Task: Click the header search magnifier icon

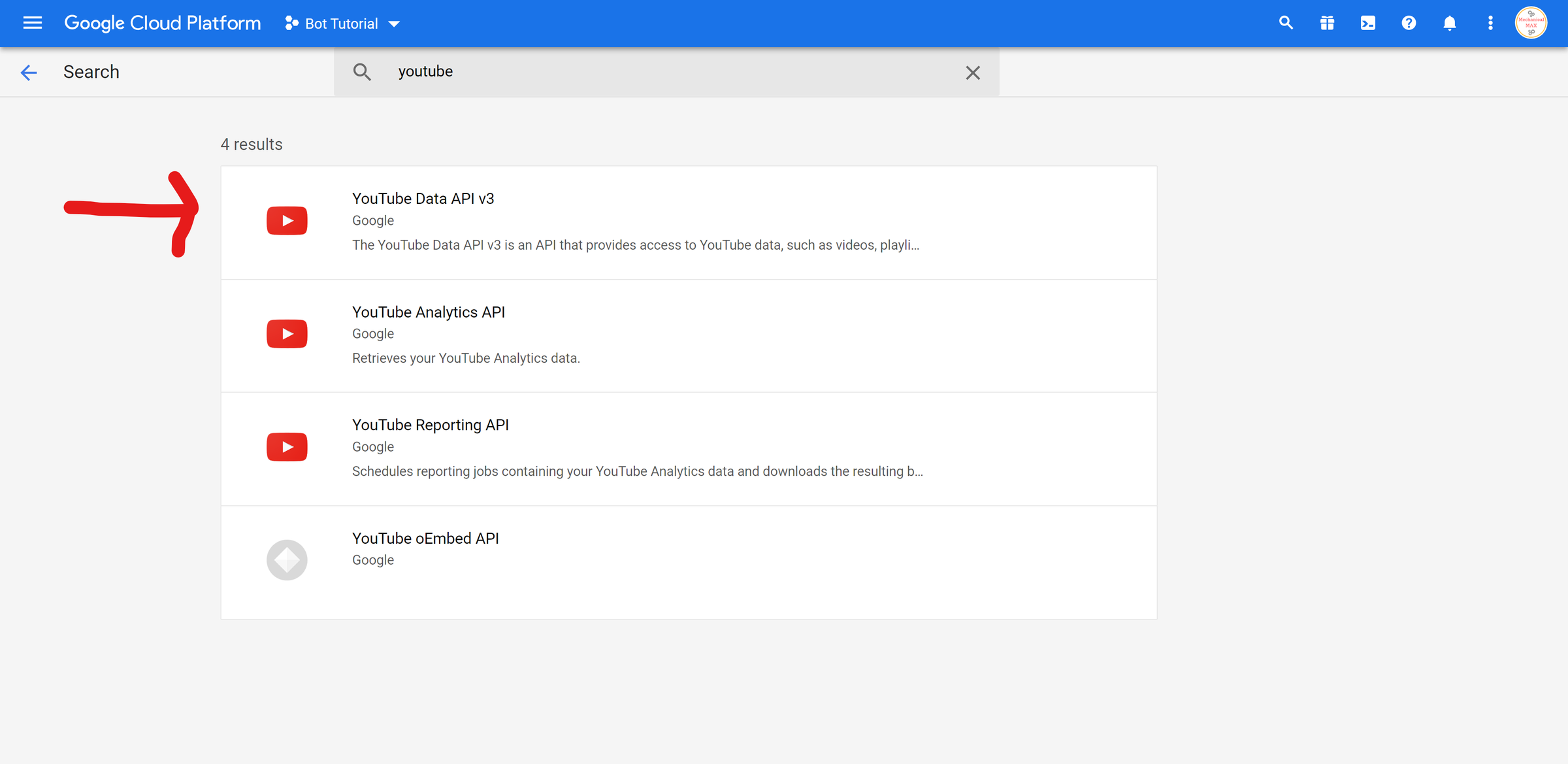Action: pos(1285,24)
